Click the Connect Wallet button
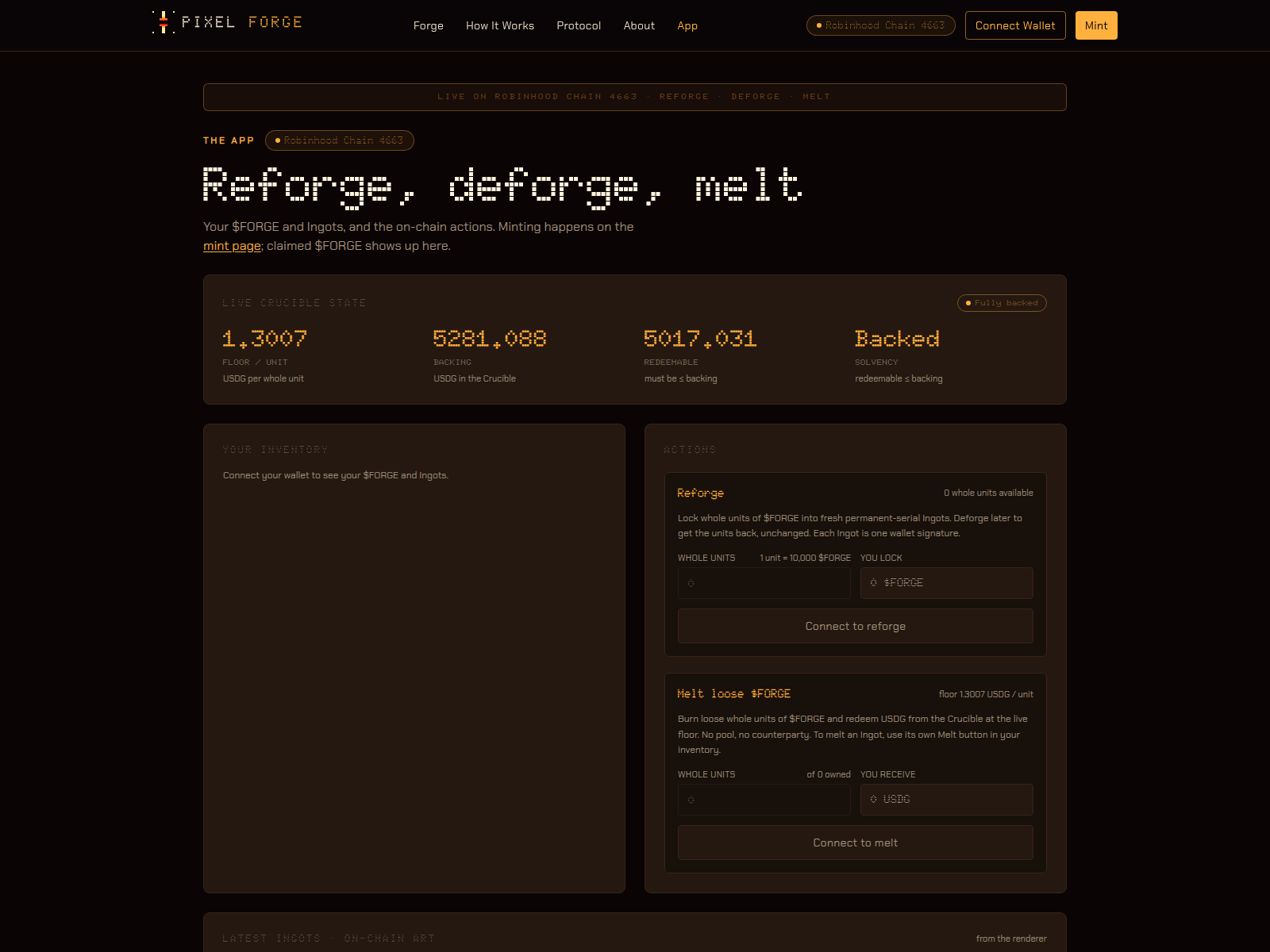The image size is (1270, 952). 1015,25
